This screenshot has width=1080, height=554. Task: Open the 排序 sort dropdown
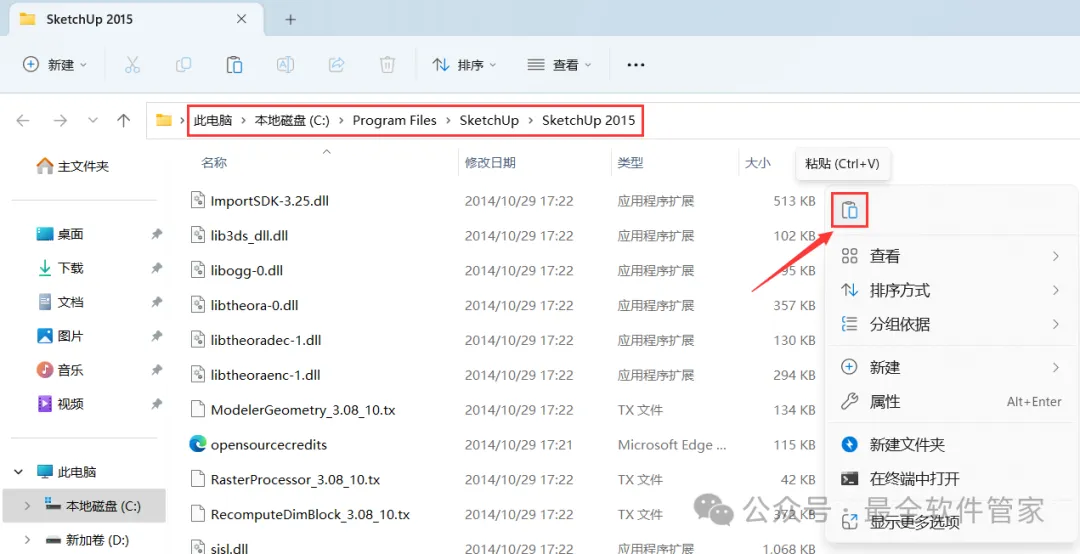coord(464,65)
